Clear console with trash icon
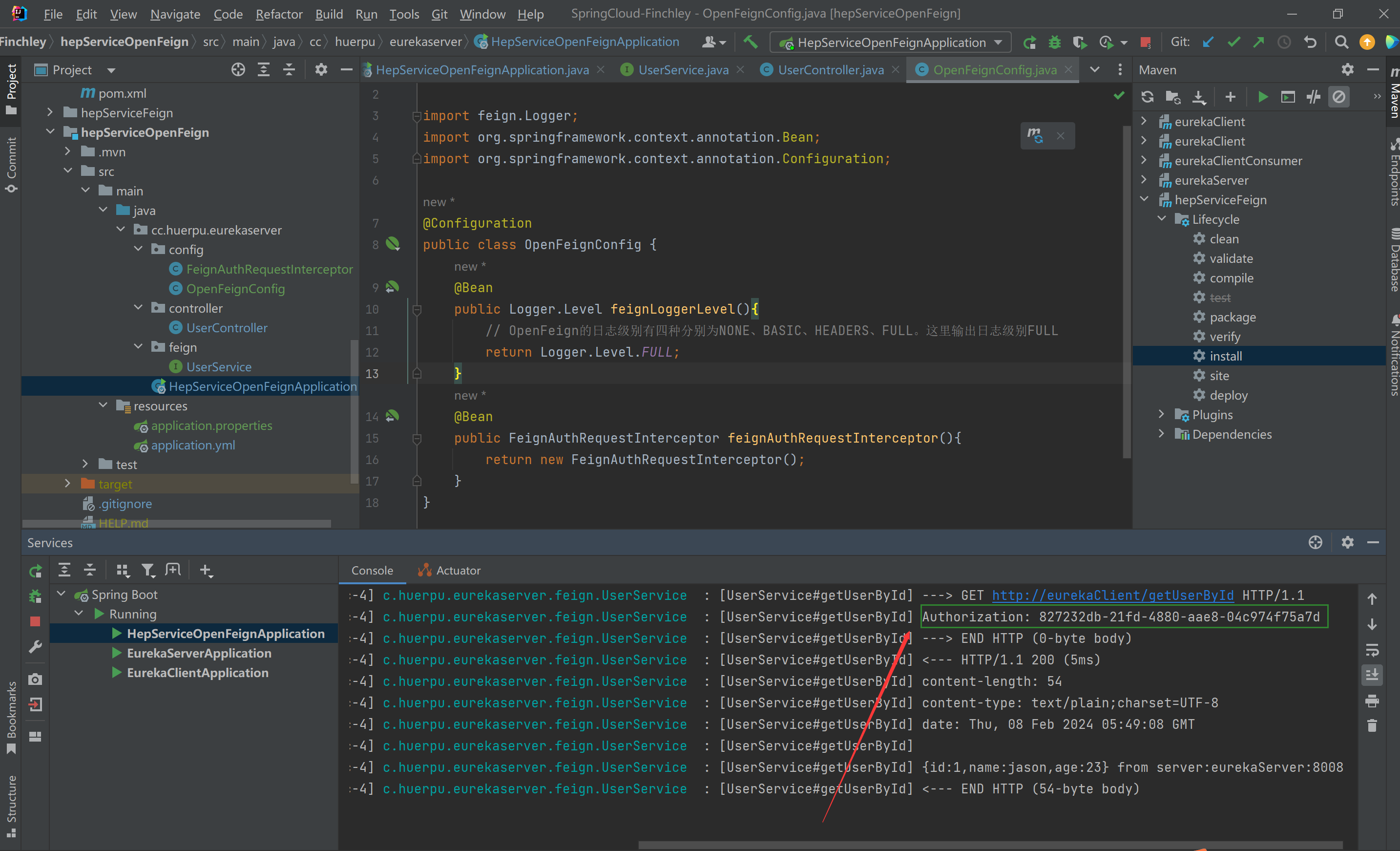The width and height of the screenshot is (1400, 851). (x=1372, y=726)
